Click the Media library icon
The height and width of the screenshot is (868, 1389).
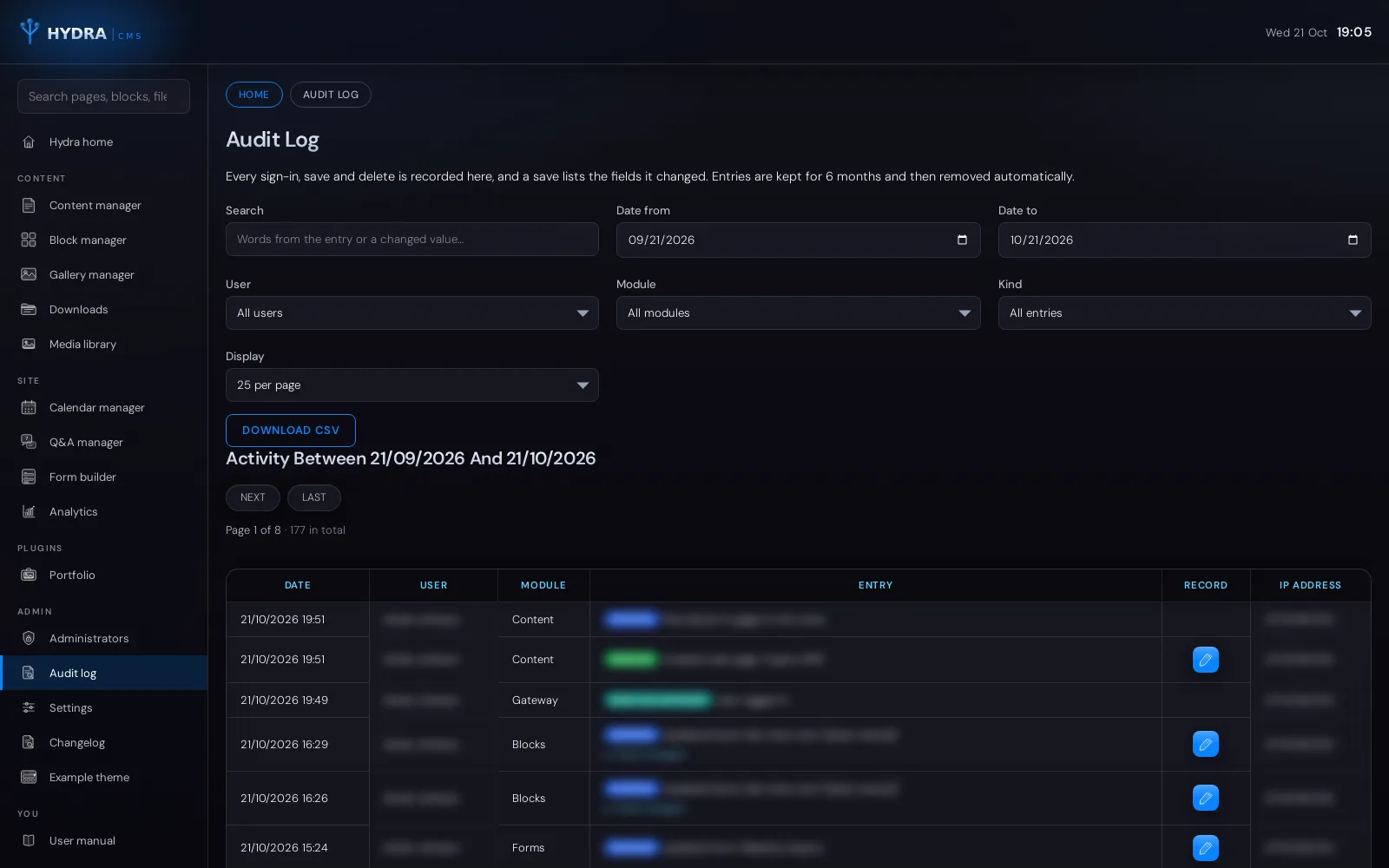coord(29,344)
